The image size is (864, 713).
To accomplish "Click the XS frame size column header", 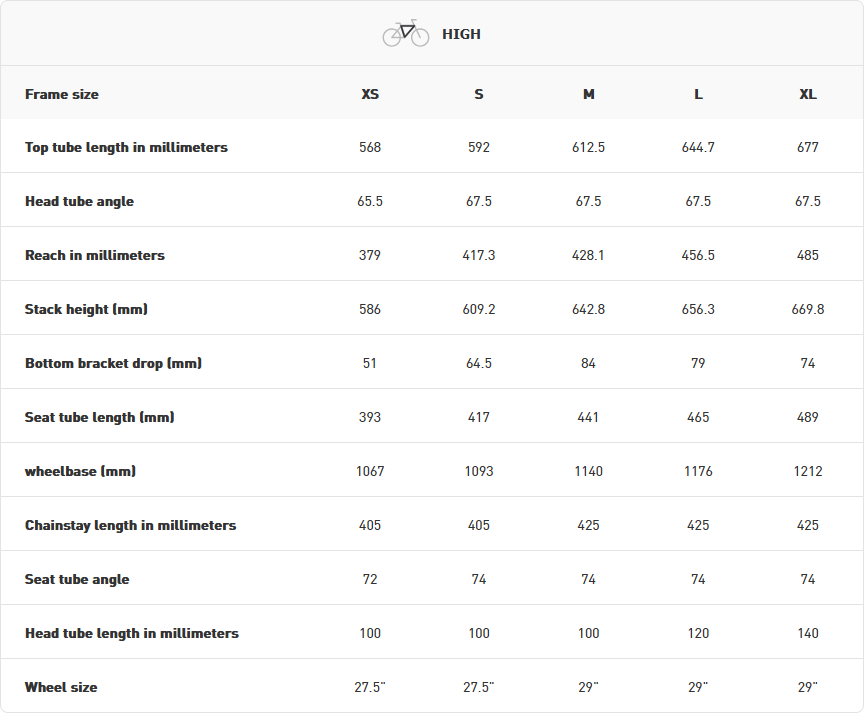I will [x=370, y=94].
